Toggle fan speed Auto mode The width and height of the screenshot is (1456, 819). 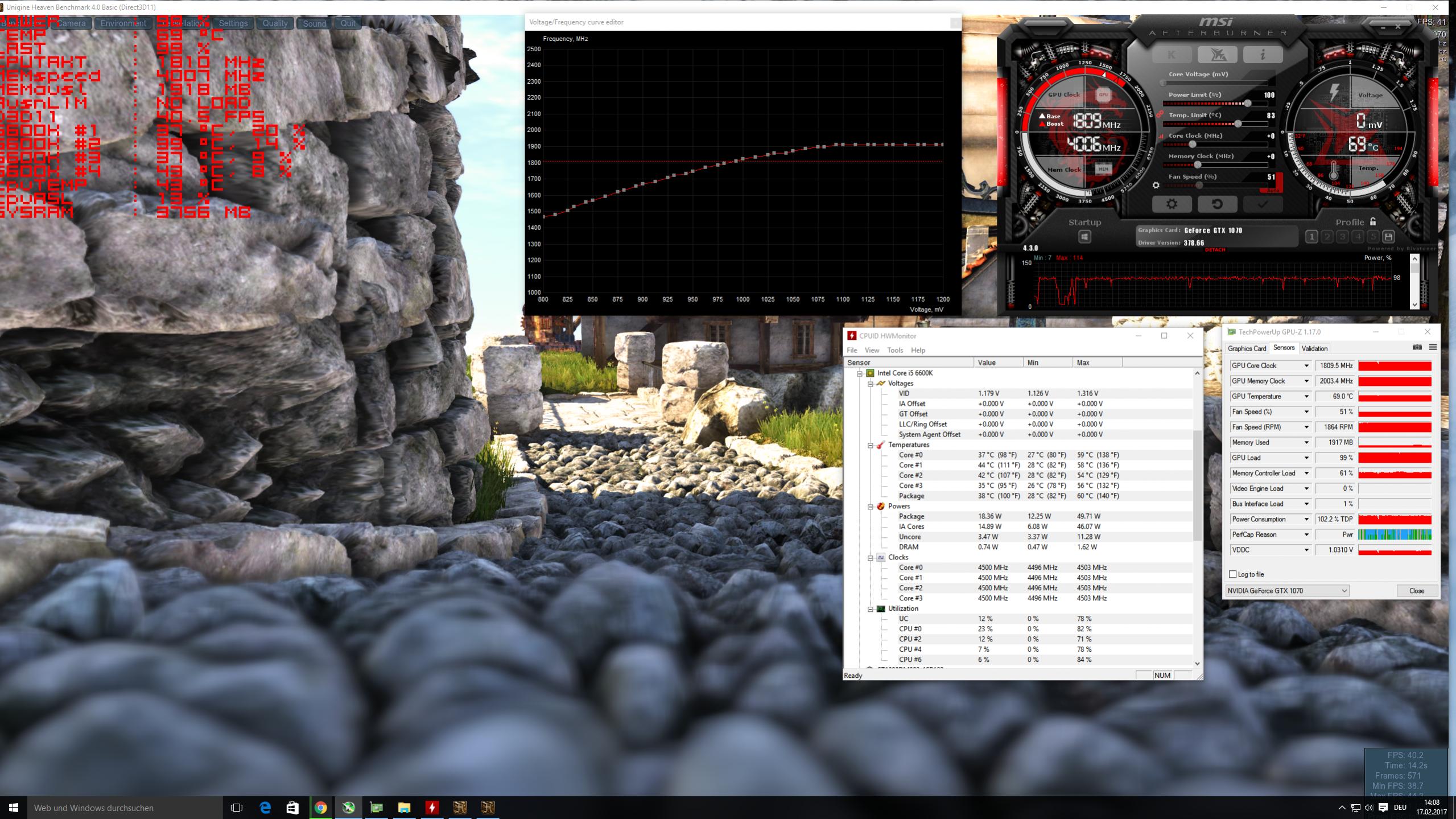tap(1273, 190)
